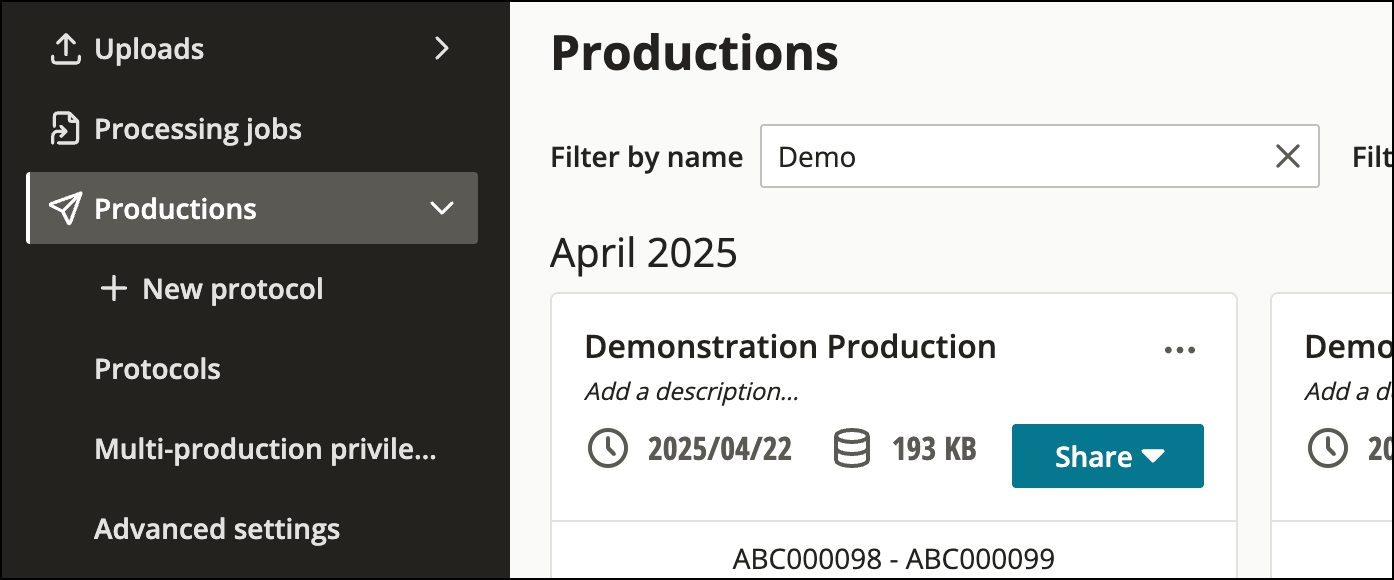Expand the Uploads section chevron
This screenshot has width=1394, height=580.
[442, 48]
